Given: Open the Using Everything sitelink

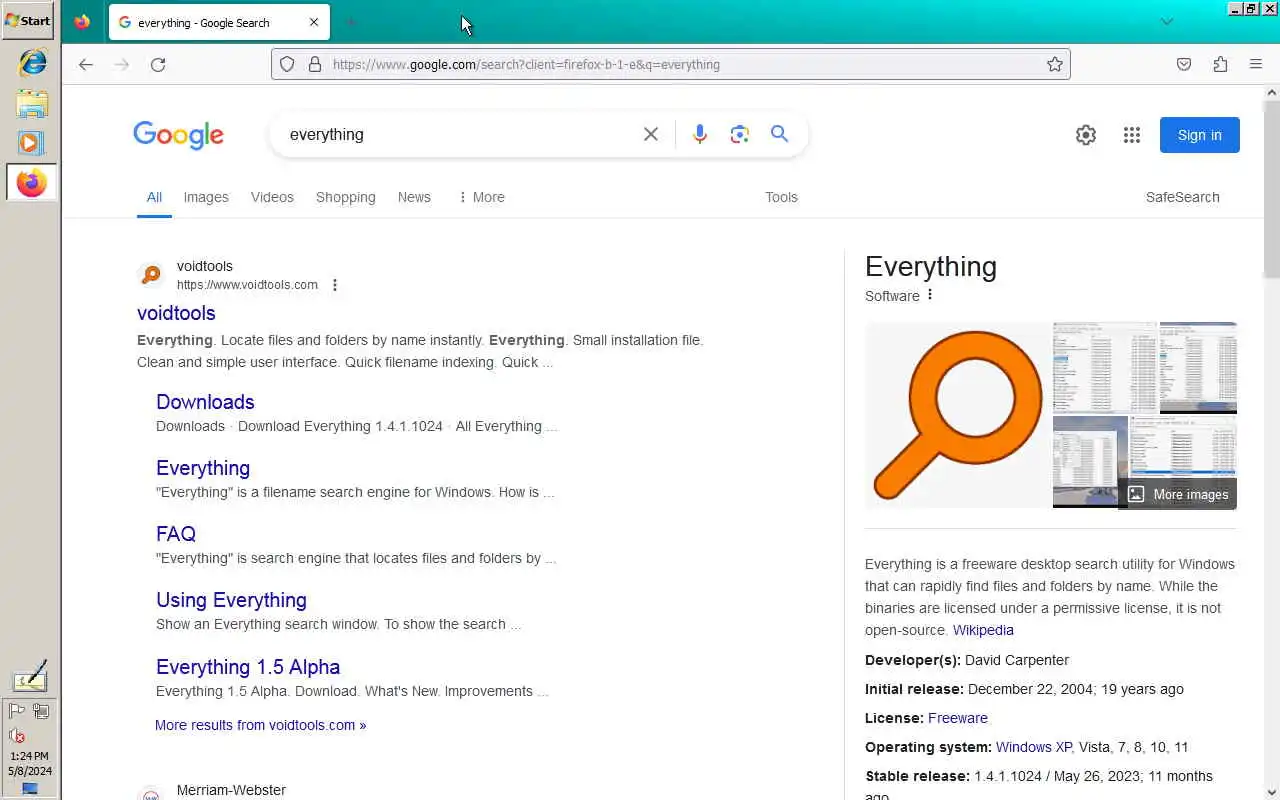Looking at the screenshot, I should [x=231, y=600].
